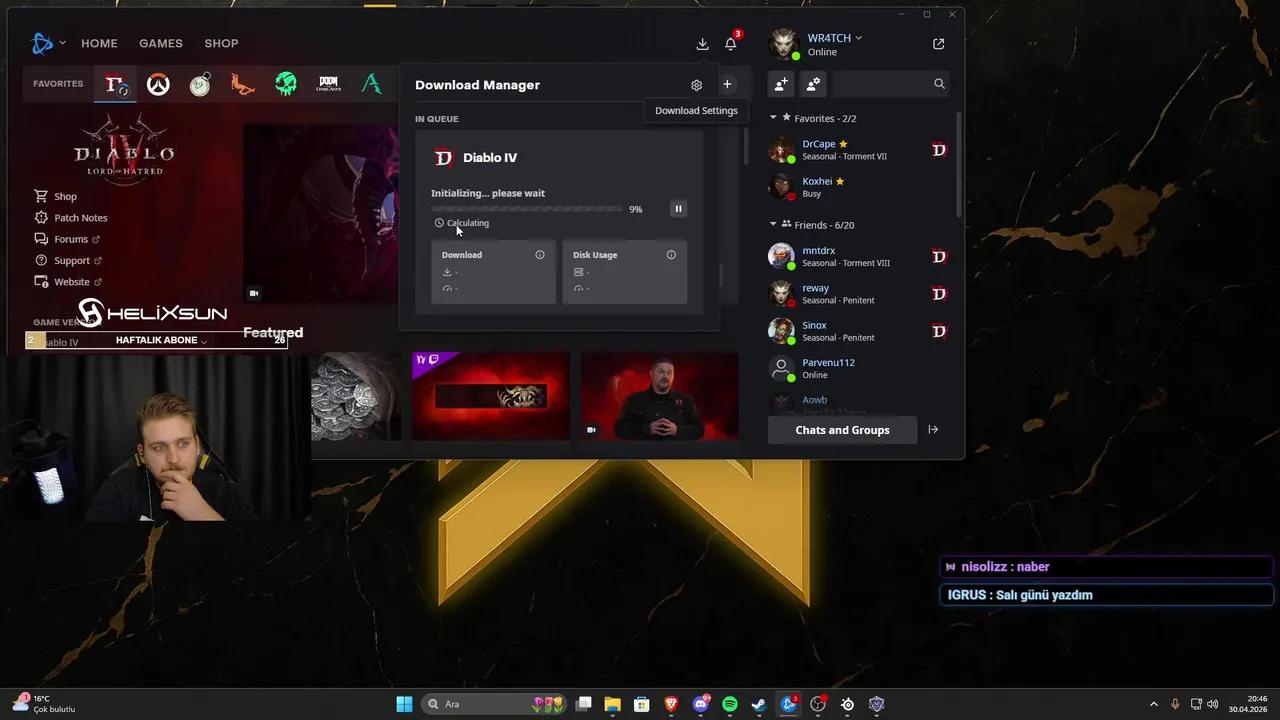
Task: Open the notifications bell
Action: (x=731, y=44)
